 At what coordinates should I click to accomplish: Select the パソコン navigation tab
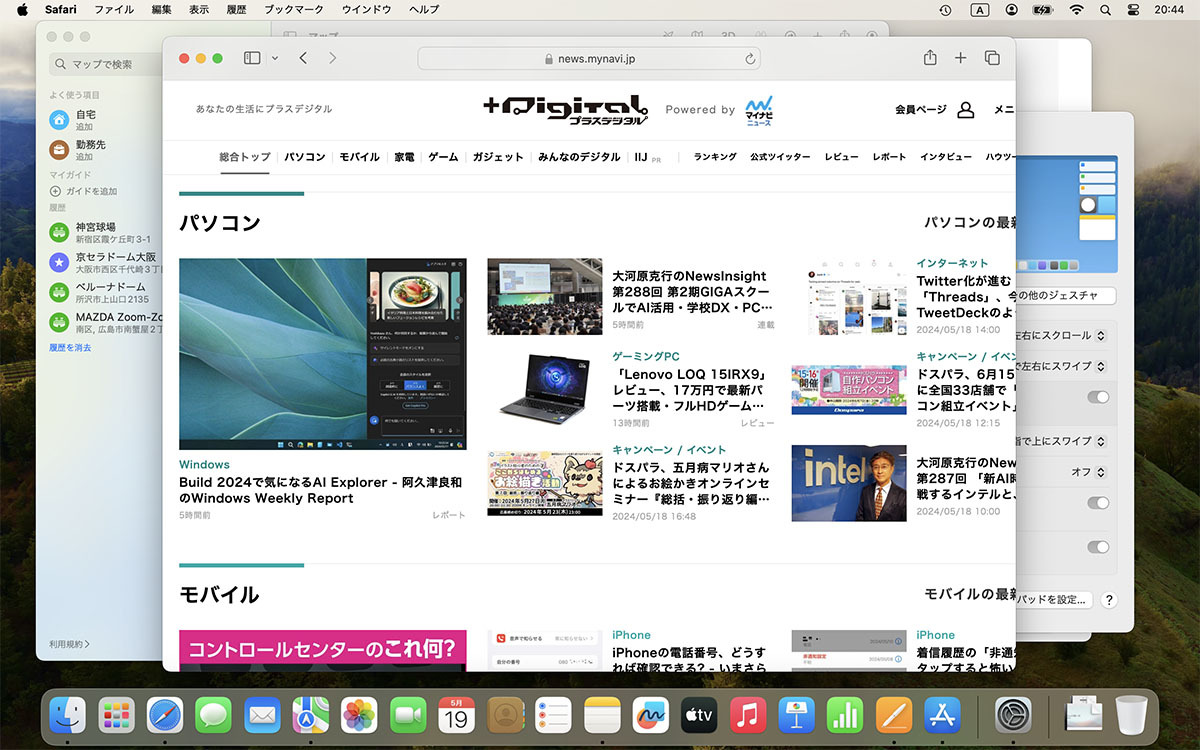pos(305,157)
